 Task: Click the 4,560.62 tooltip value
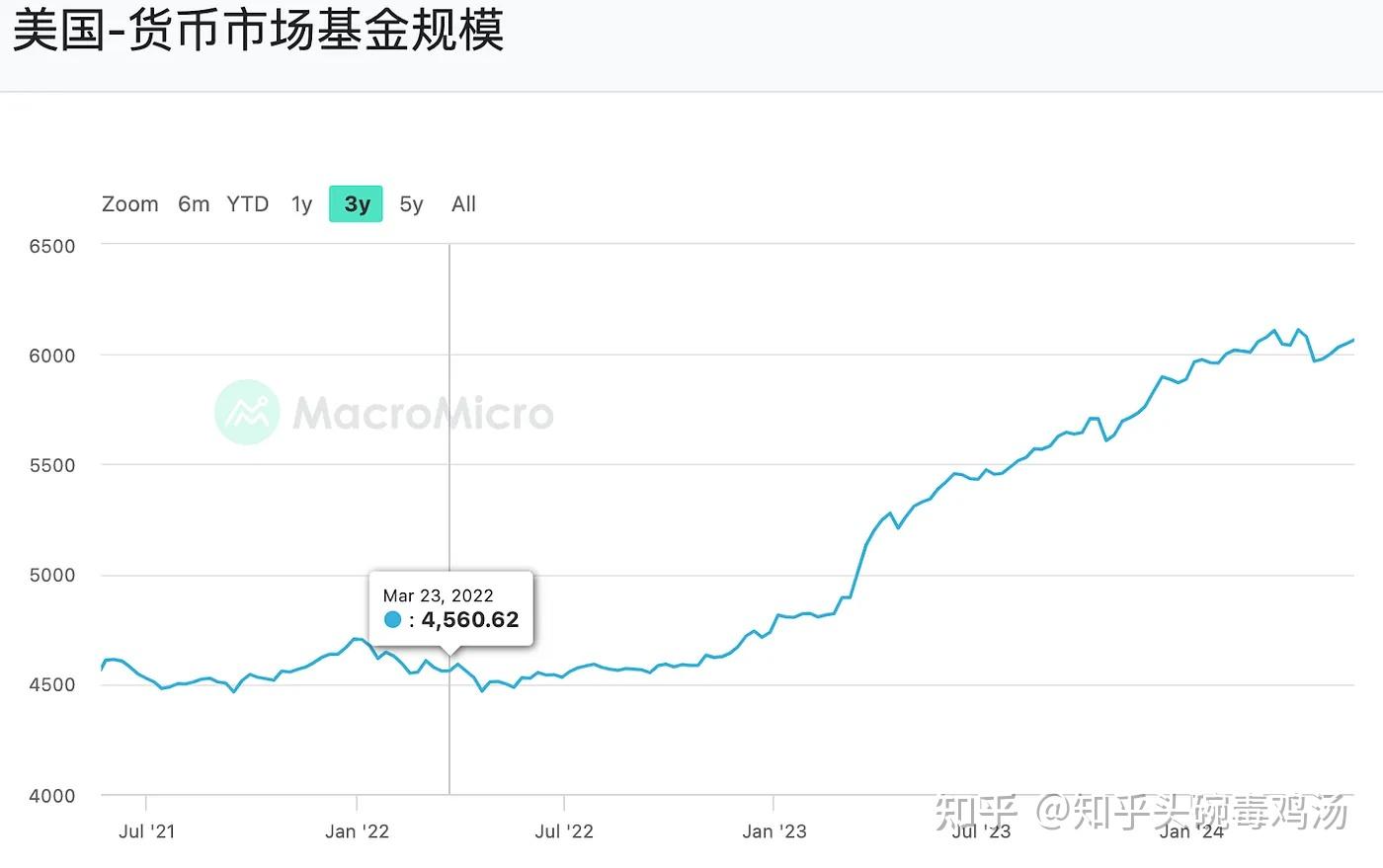click(470, 620)
